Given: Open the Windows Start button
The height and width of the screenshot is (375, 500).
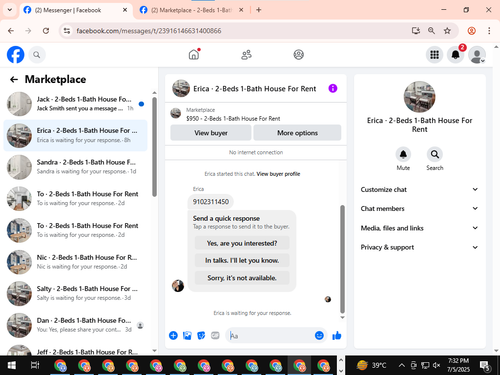Looking at the screenshot, I should (12, 365).
